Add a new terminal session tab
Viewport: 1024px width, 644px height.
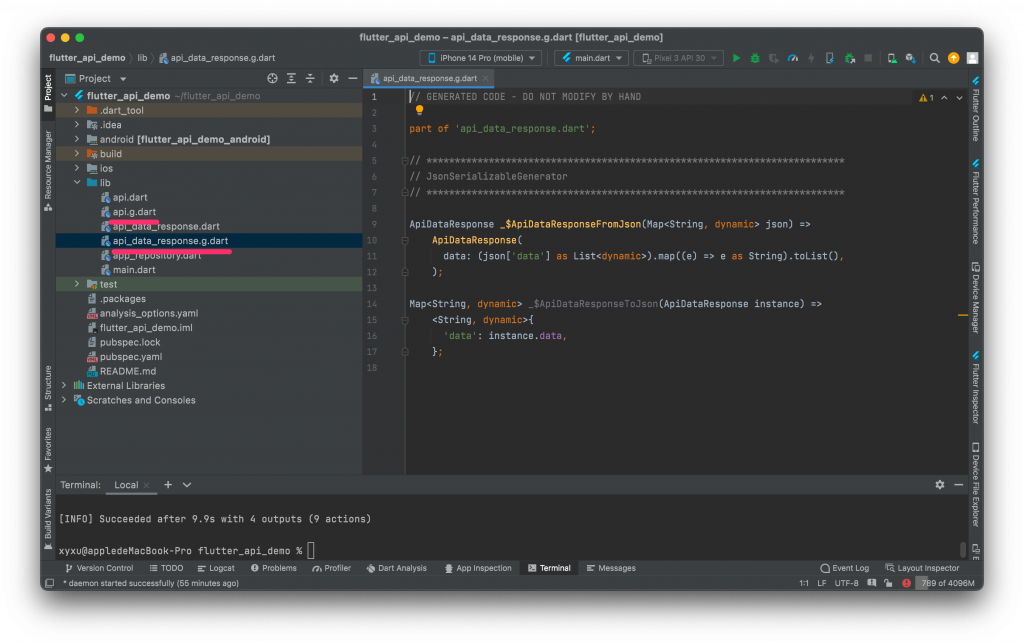[x=168, y=484]
